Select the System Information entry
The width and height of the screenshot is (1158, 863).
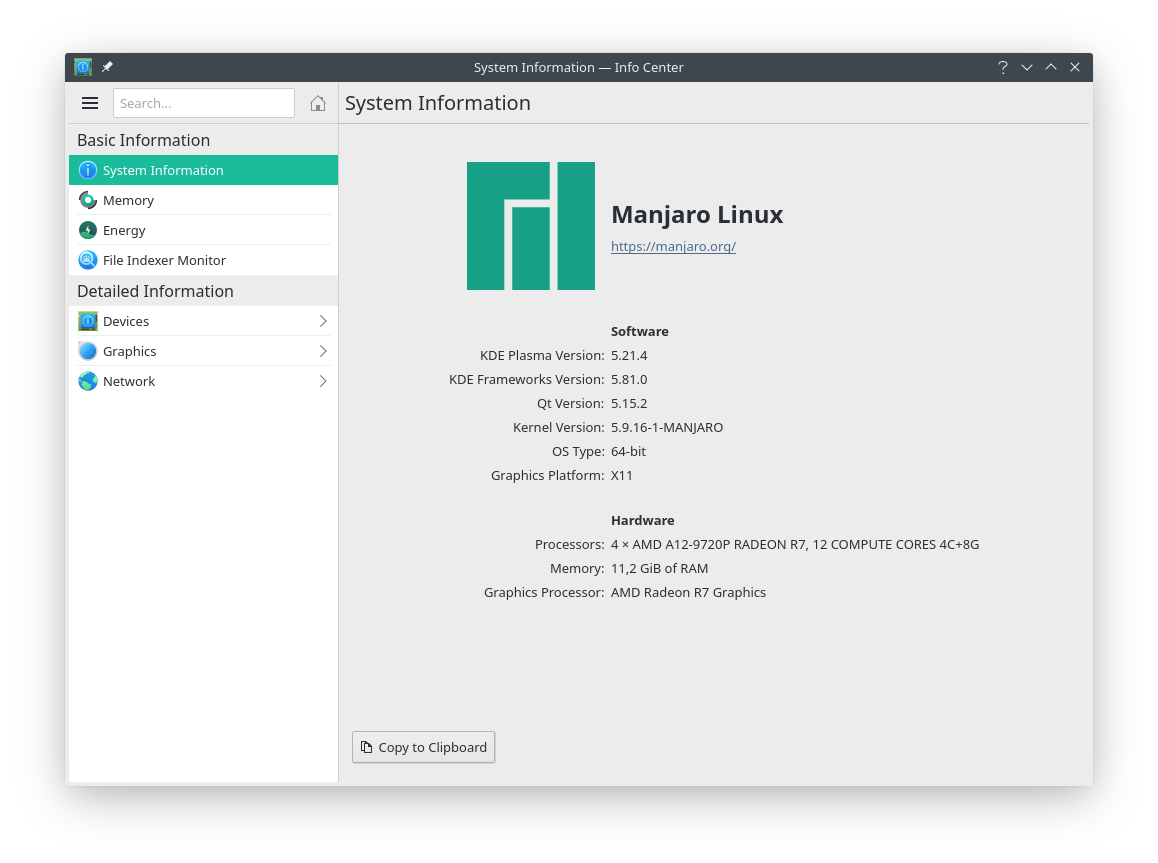204,171
